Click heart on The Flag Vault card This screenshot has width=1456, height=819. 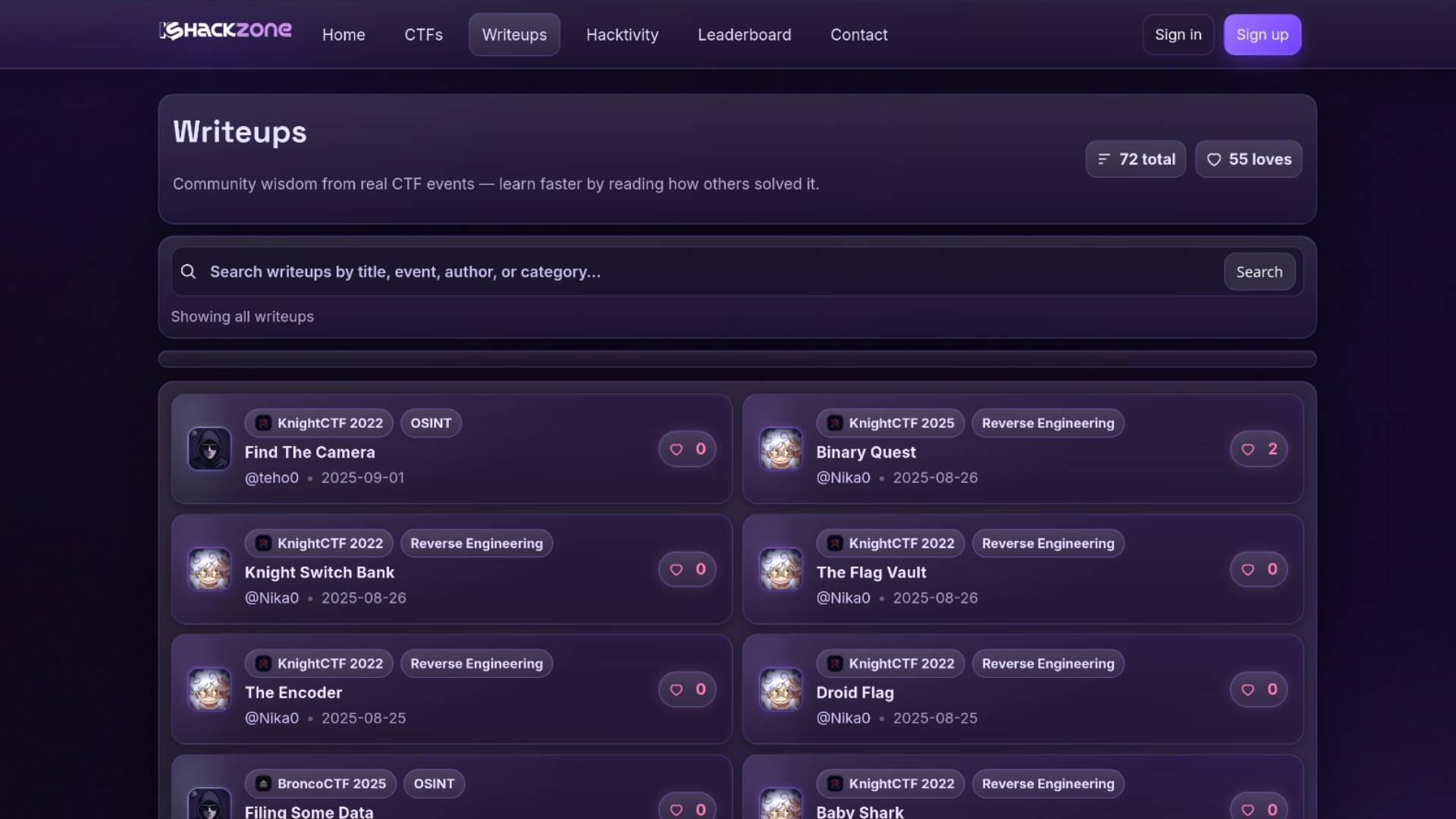(1247, 570)
